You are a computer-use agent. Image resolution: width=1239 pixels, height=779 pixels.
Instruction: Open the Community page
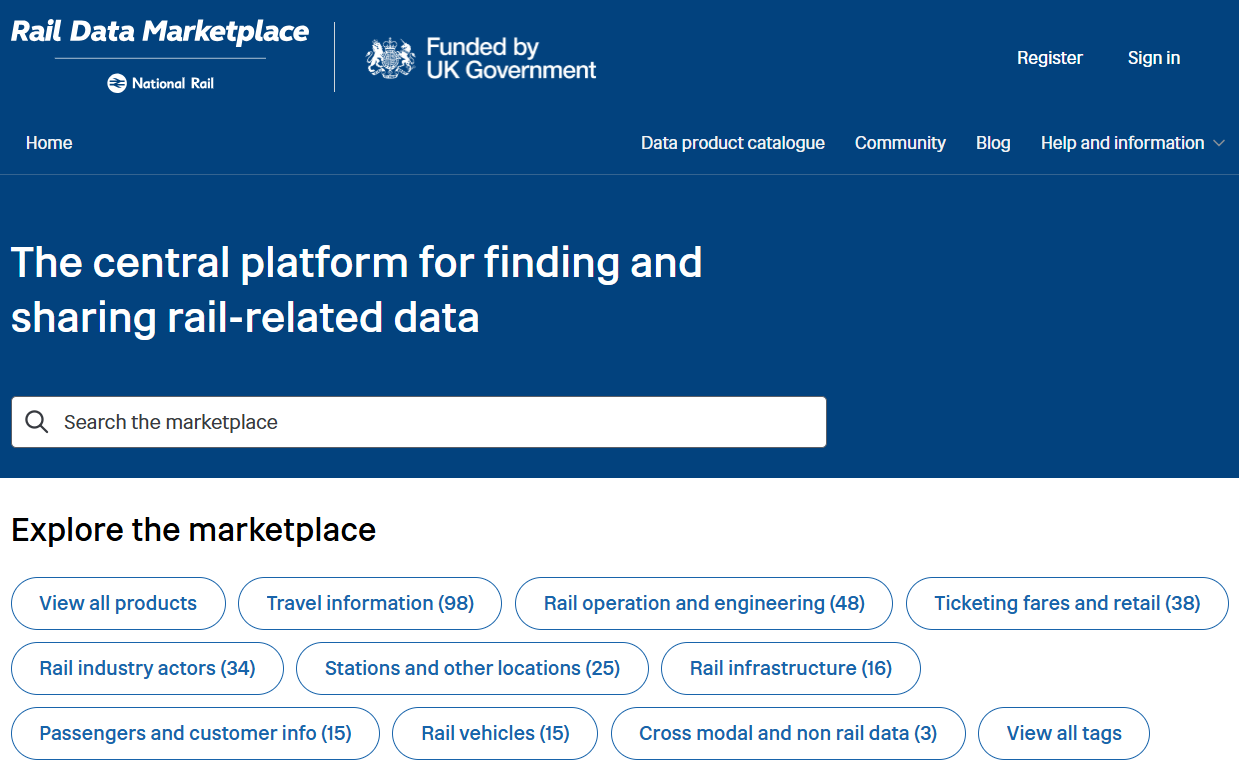[900, 143]
